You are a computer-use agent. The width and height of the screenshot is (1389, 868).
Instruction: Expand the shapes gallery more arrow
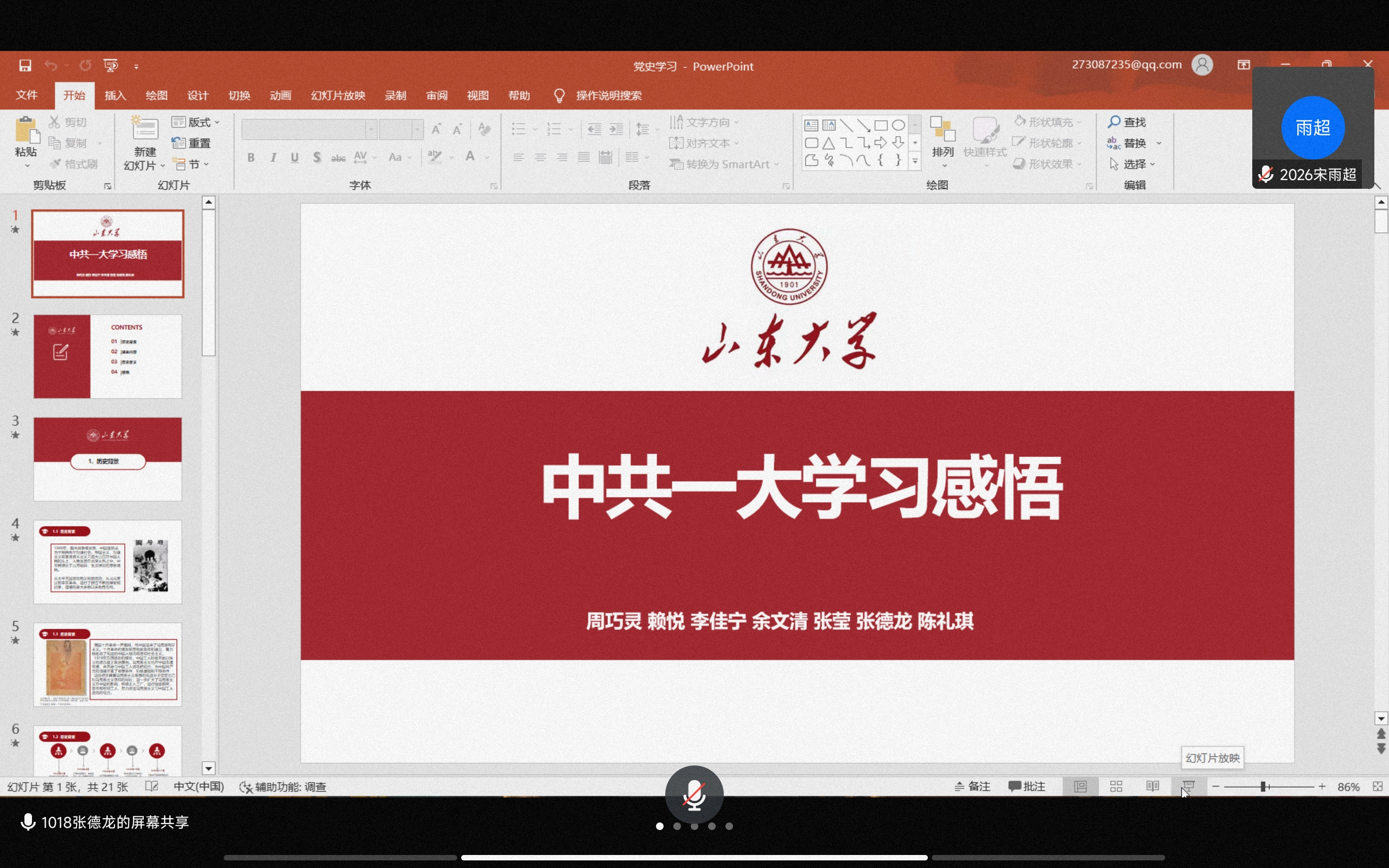[x=915, y=161]
